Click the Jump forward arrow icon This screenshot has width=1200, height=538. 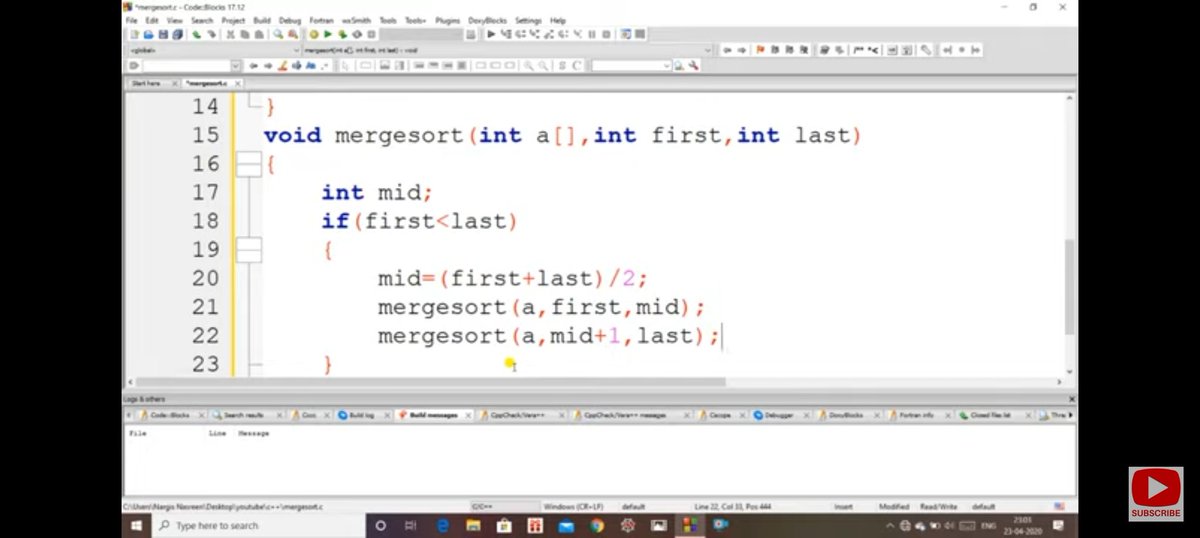pyautogui.click(x=742, y=50)
